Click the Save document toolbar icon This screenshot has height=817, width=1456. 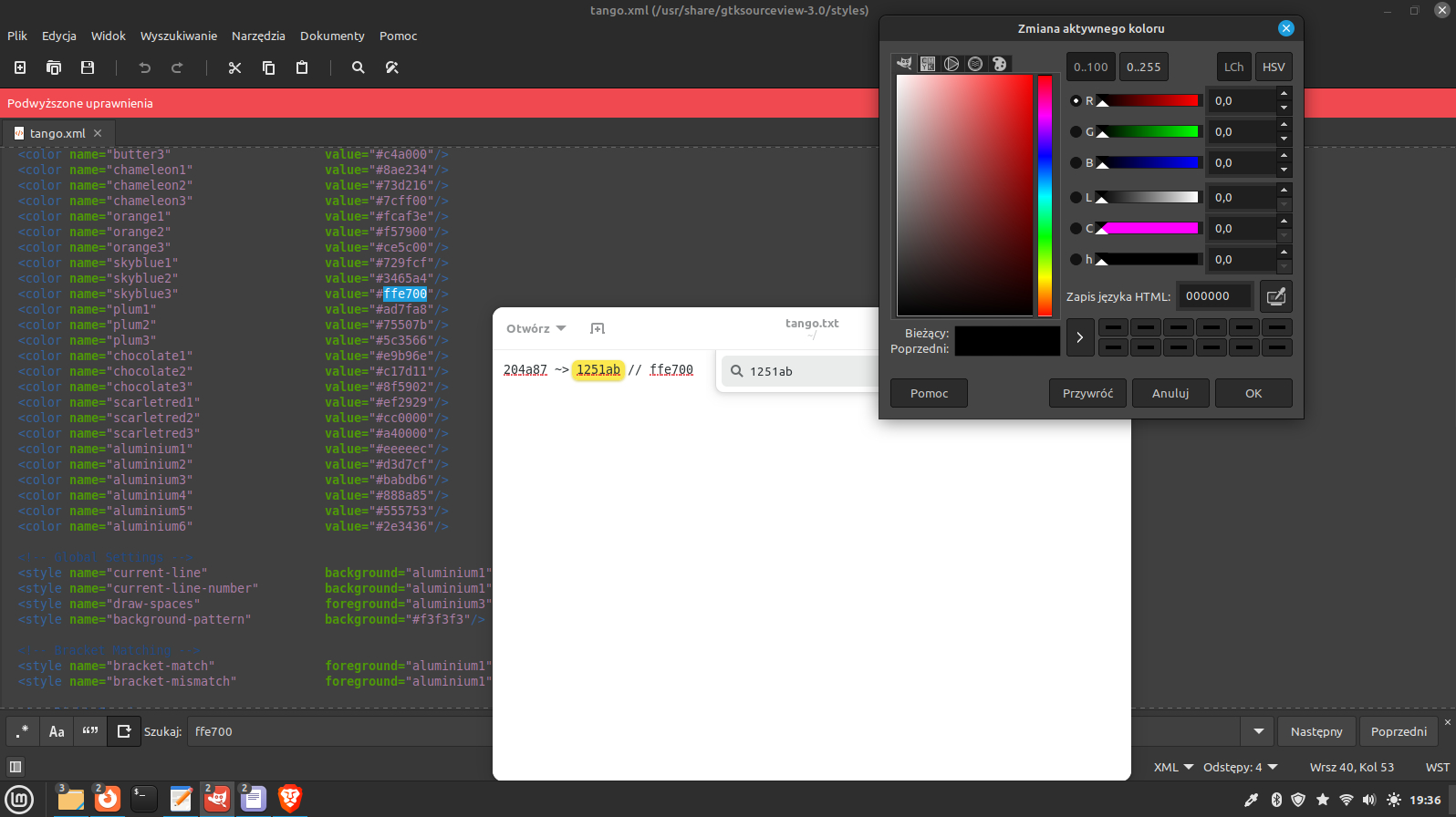(88, 67)
